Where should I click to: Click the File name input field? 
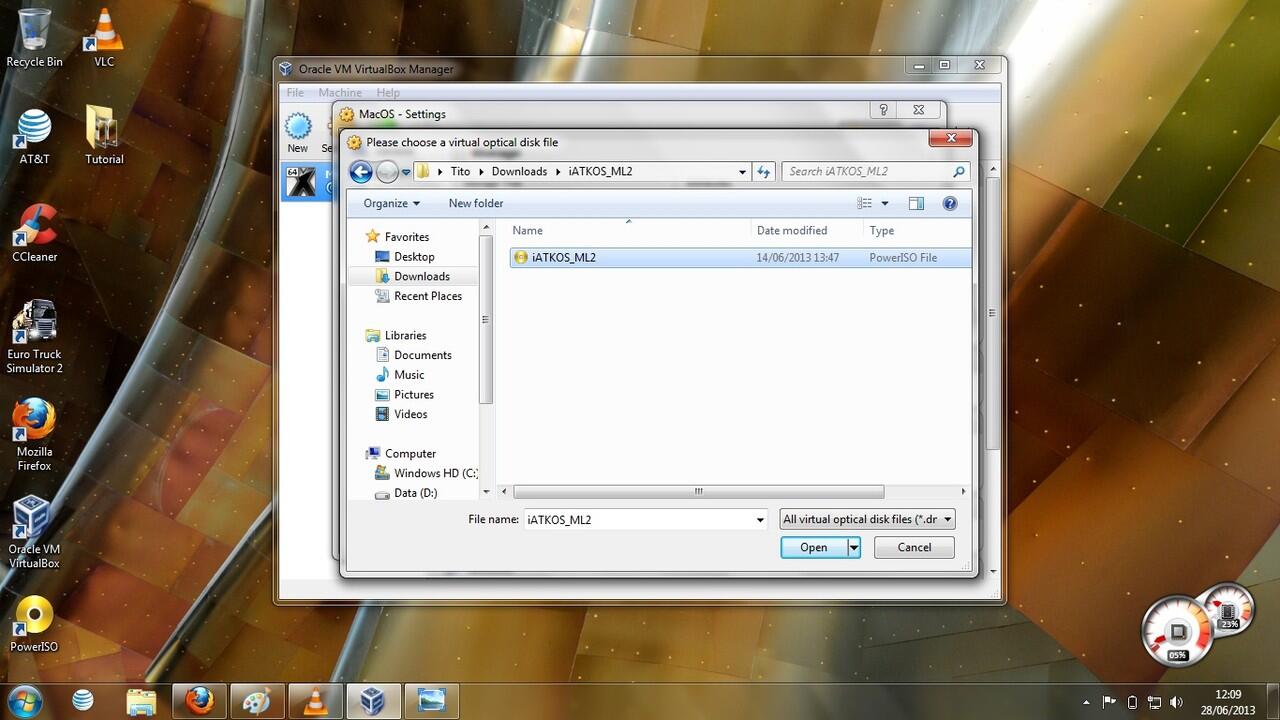click(638, 519)
